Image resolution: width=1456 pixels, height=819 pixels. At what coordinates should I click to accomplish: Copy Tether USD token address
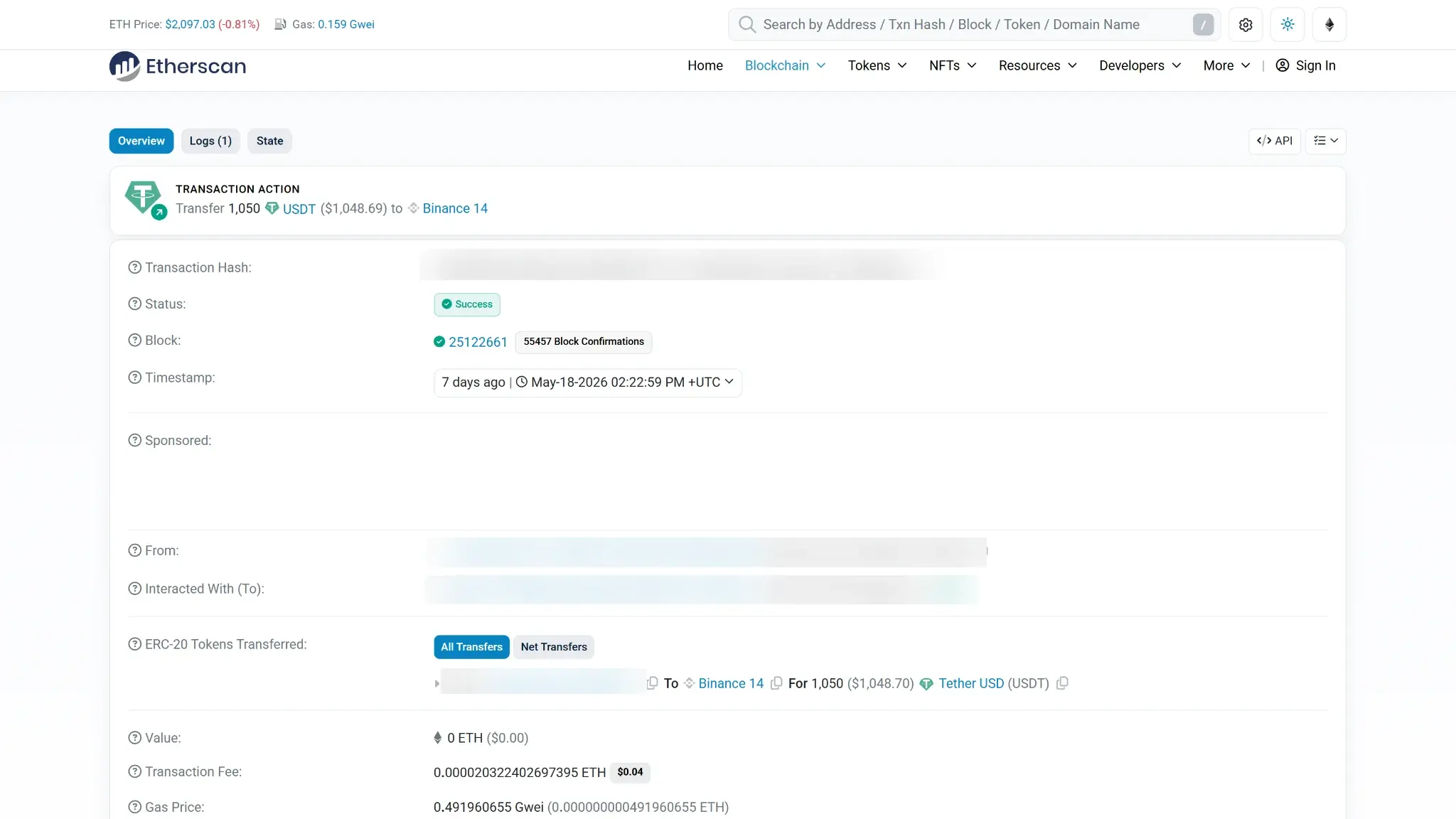1062,683
